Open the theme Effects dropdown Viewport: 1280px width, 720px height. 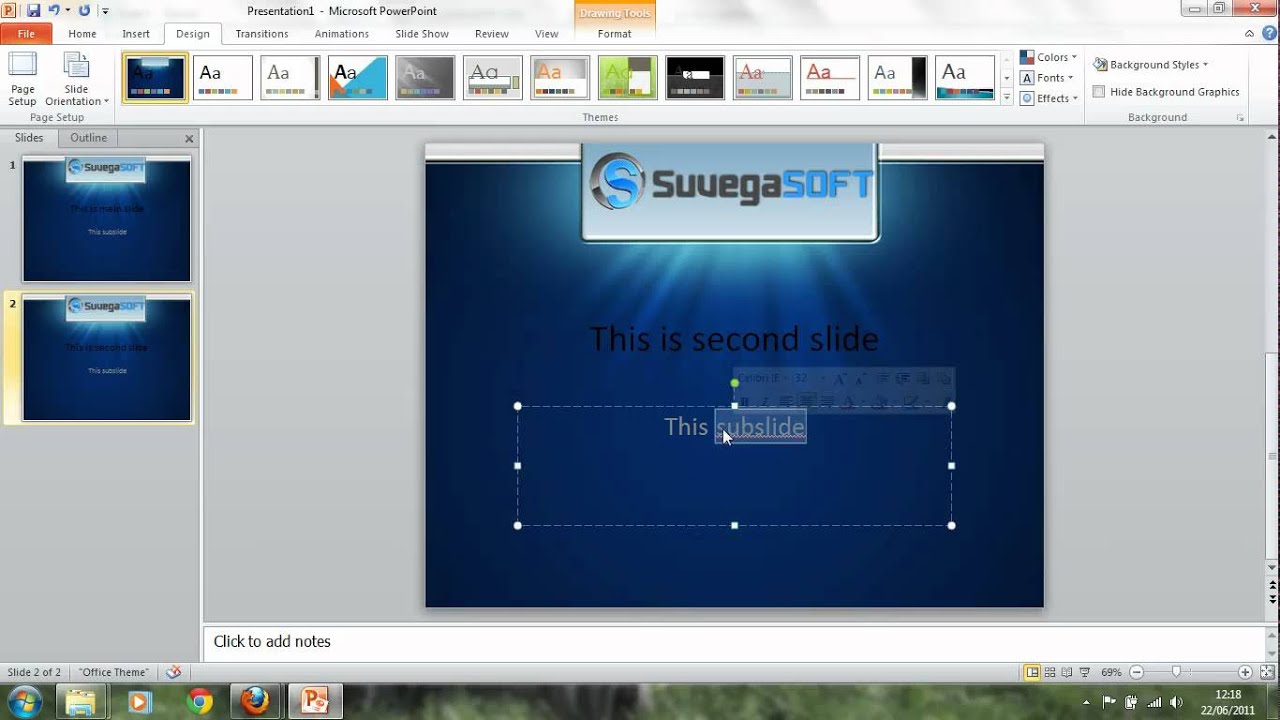click(x=1049, y=98)
